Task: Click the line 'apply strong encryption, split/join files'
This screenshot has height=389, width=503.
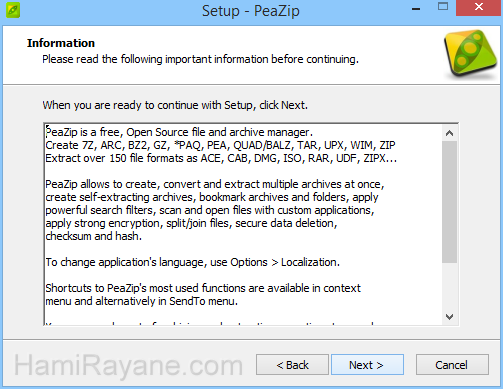Action: point(191,223)
